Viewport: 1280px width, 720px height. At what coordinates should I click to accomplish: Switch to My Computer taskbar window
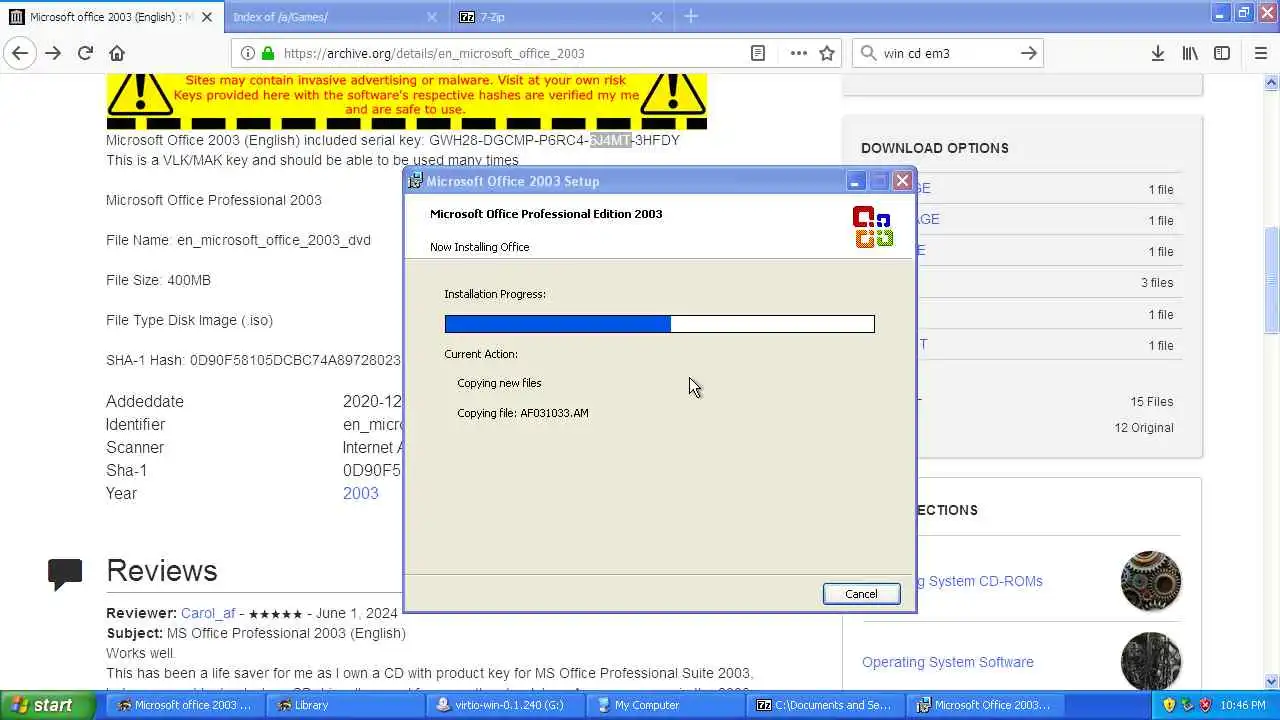pyautogui.click(x=667, y=705)
